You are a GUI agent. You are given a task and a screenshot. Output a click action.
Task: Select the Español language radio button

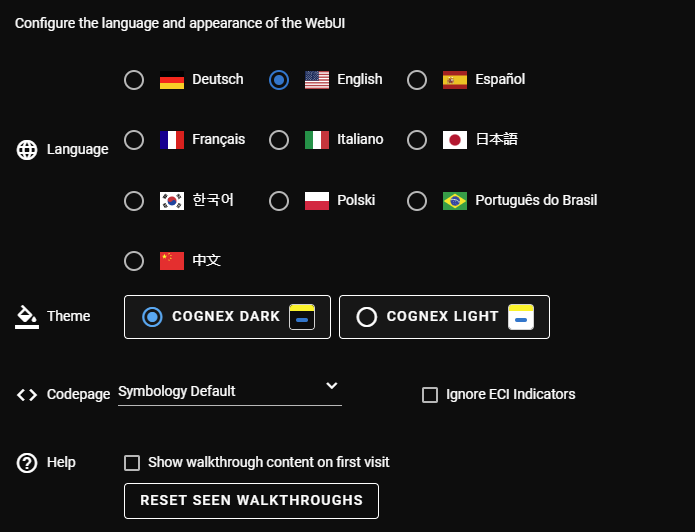[x=417, y=80]
